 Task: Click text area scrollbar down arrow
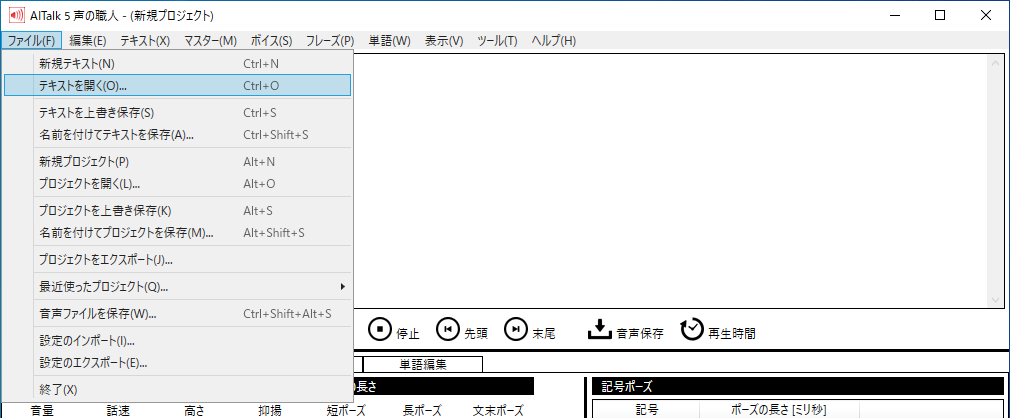[x=995, y=300]
